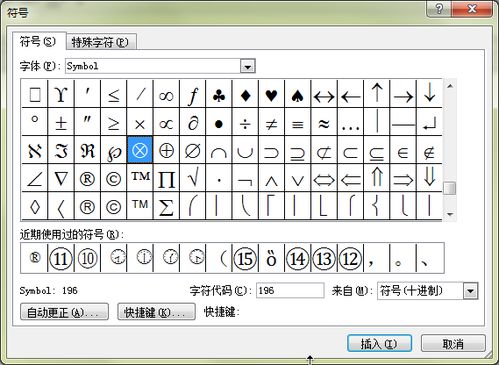499x365 pixels.
Task: Select the double left-right arrow ⇔
Action: point(324,178)
